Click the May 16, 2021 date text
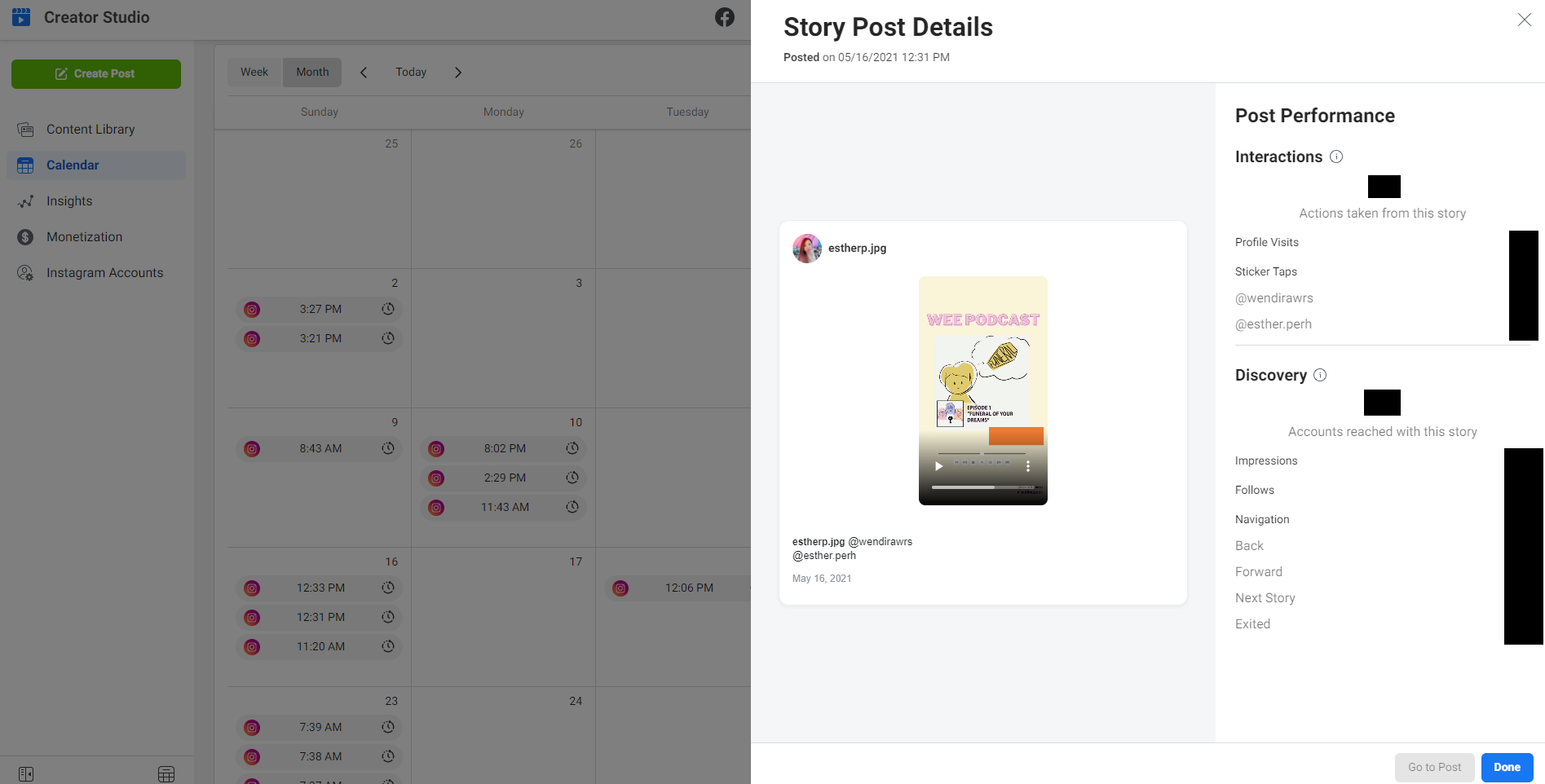This screenshot has width=1545, height=784. coord(821,579)
